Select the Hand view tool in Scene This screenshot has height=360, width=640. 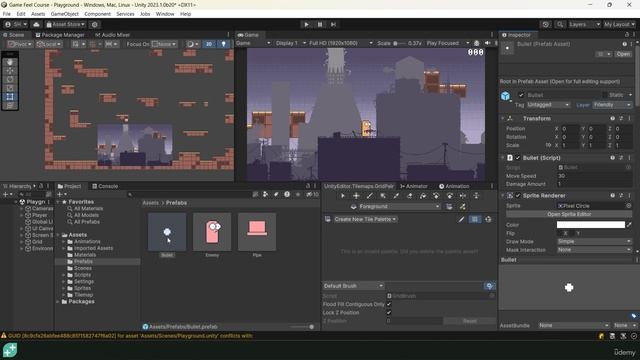[x=10, y=62]
